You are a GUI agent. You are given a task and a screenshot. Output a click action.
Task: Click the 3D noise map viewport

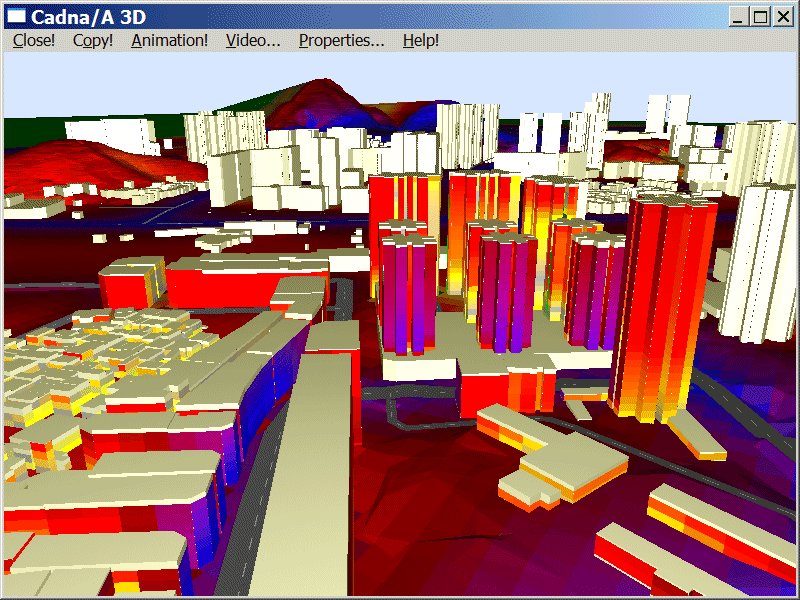(399, 323)
